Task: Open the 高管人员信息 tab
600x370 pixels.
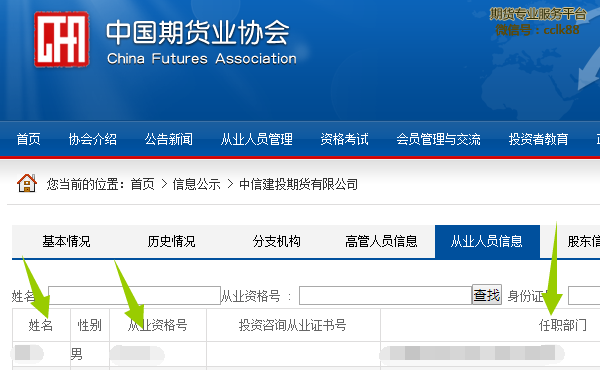Action: [x=381, y=241]
